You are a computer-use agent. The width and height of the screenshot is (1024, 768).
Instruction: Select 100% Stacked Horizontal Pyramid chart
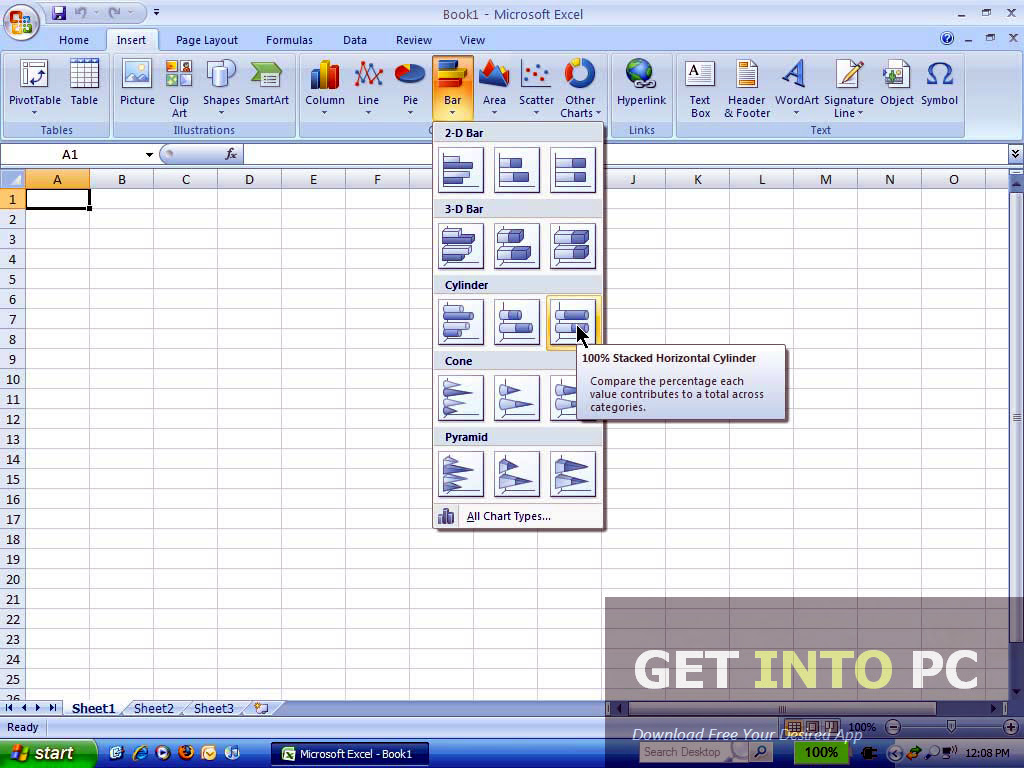(573, 474)
